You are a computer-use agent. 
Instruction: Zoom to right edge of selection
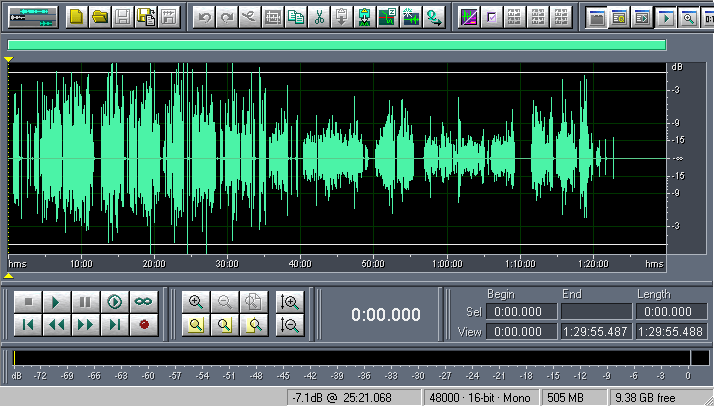tap(254, 325)
